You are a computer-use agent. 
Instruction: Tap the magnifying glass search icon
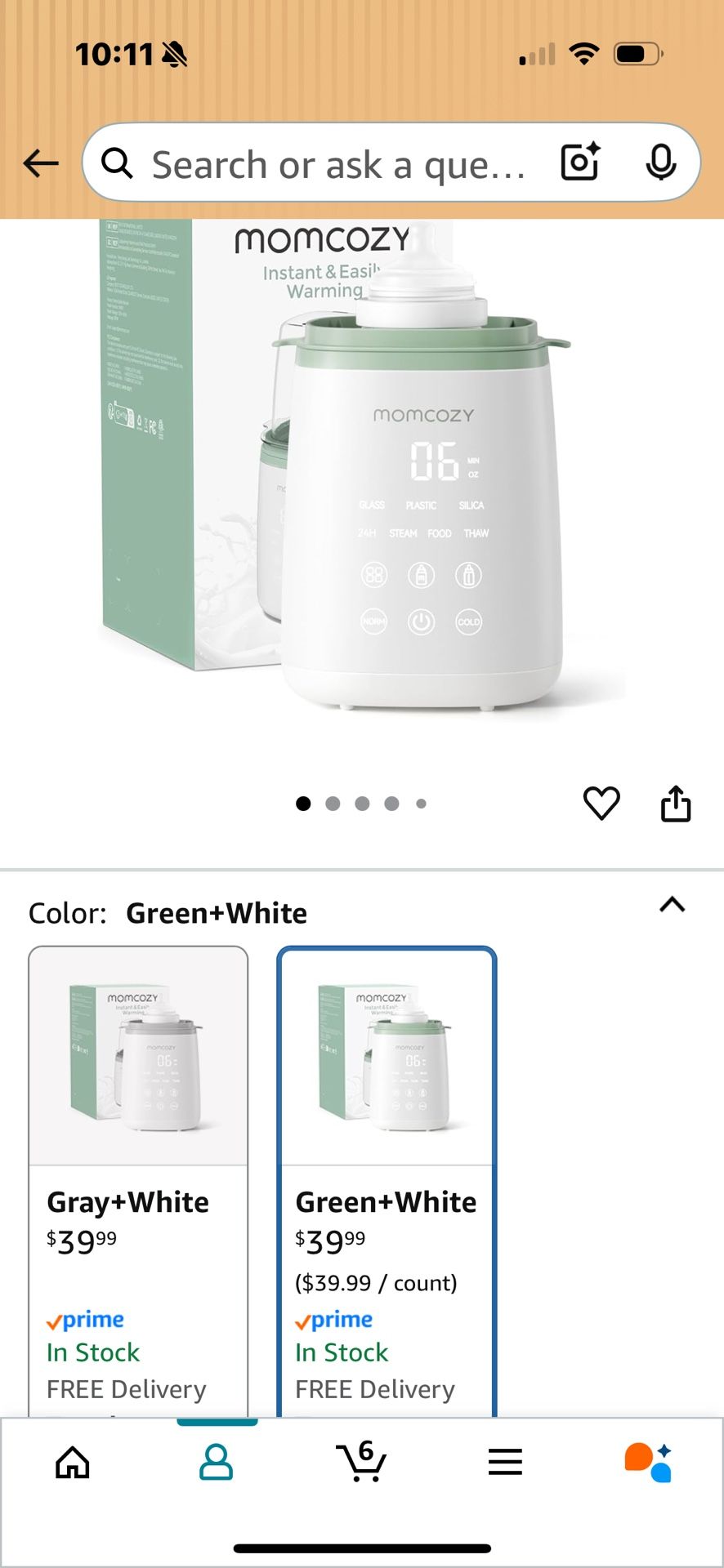[x=117, y=163]
